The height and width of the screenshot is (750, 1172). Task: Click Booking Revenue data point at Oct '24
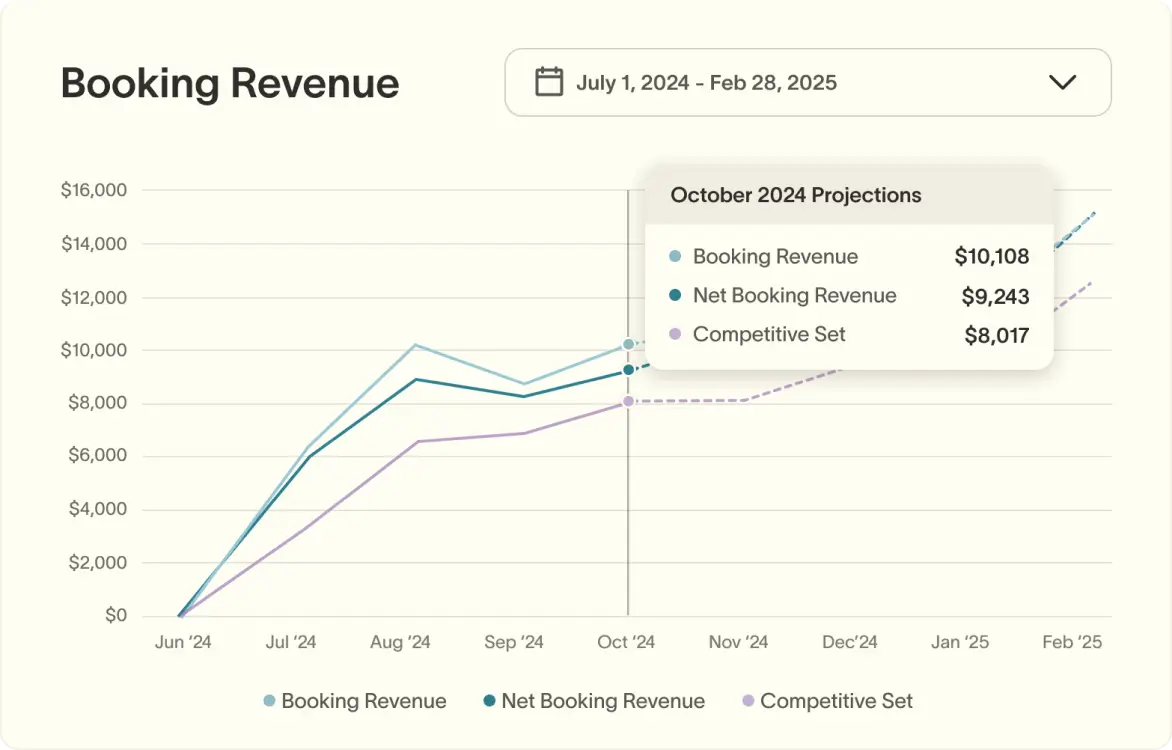point(628,344)
